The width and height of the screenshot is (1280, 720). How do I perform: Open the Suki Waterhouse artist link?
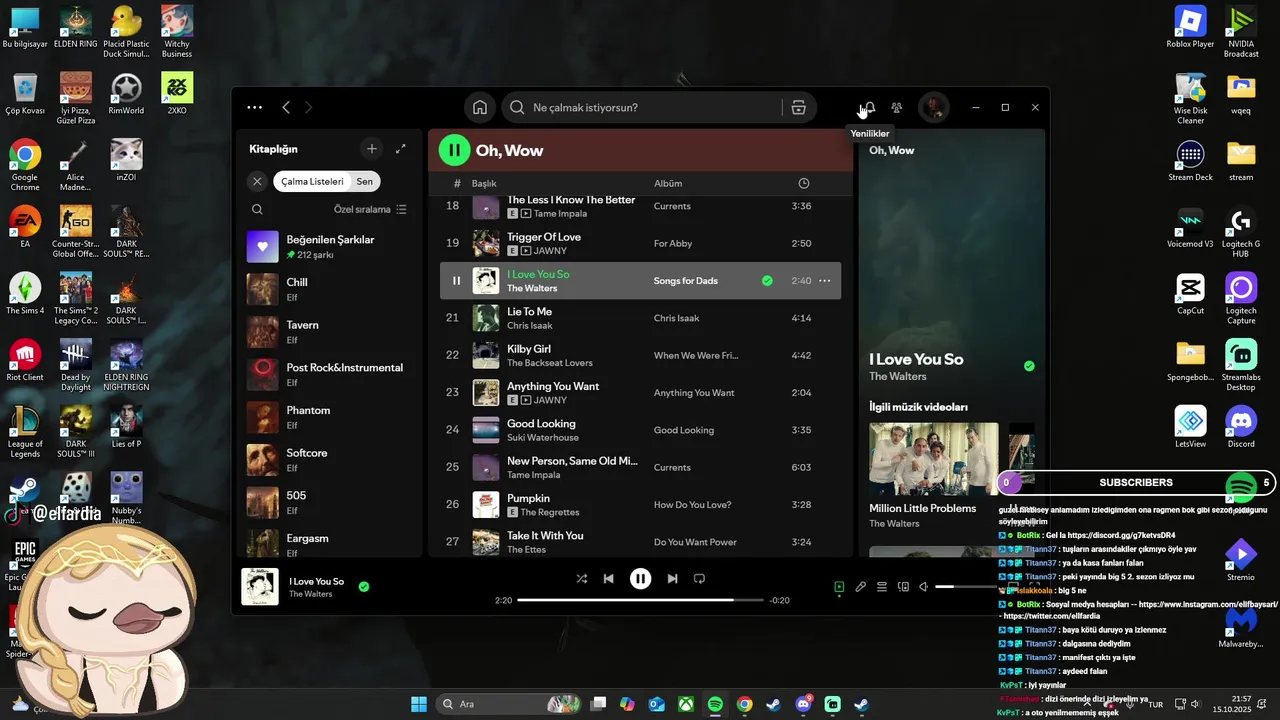coord(543,438)
